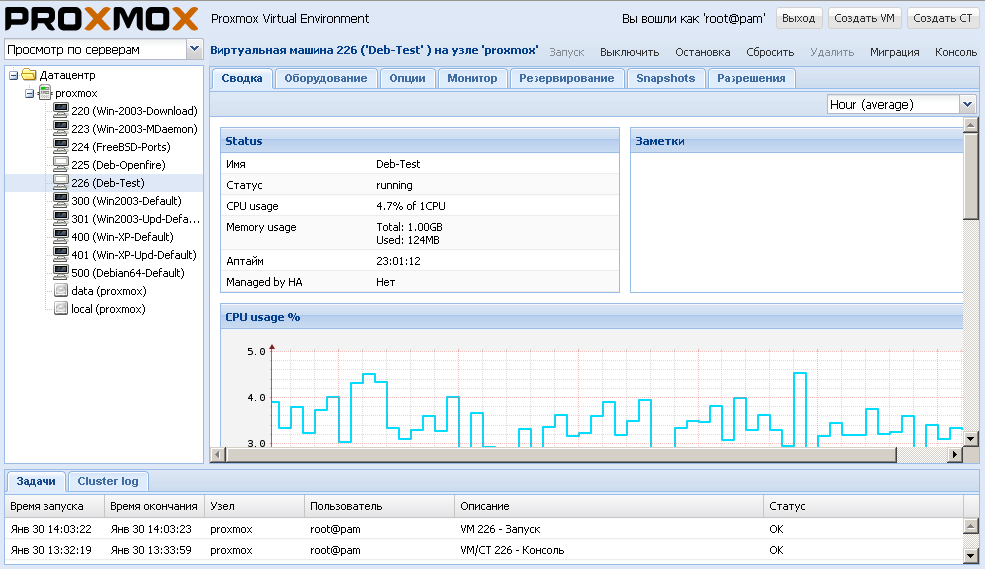Click the summary panel vertical scrollbar thumb

pos(971,175)
